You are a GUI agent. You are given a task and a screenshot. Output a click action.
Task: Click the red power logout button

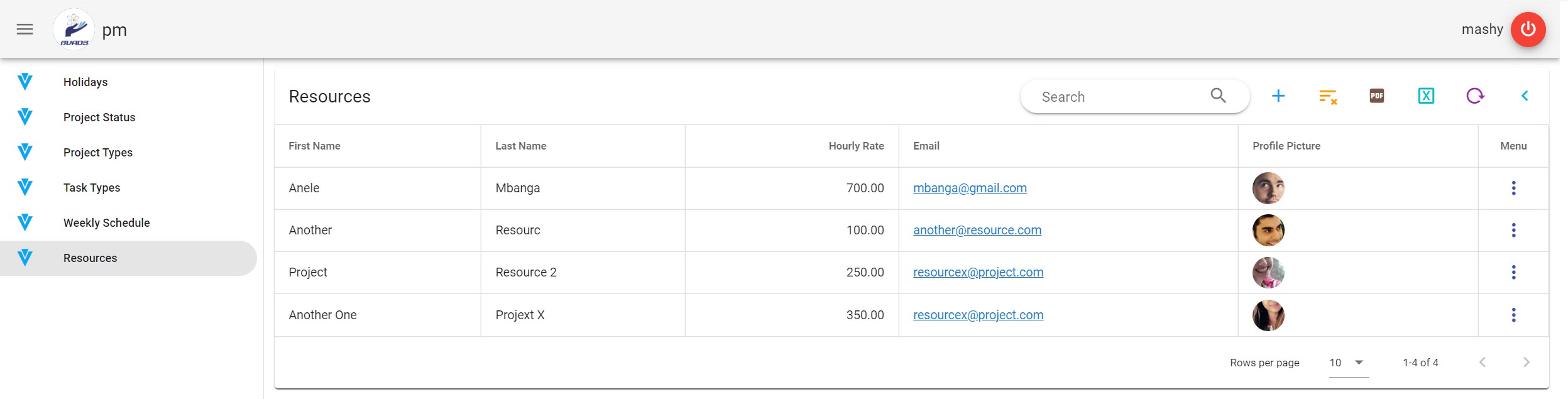click(x=1528, y=29)
